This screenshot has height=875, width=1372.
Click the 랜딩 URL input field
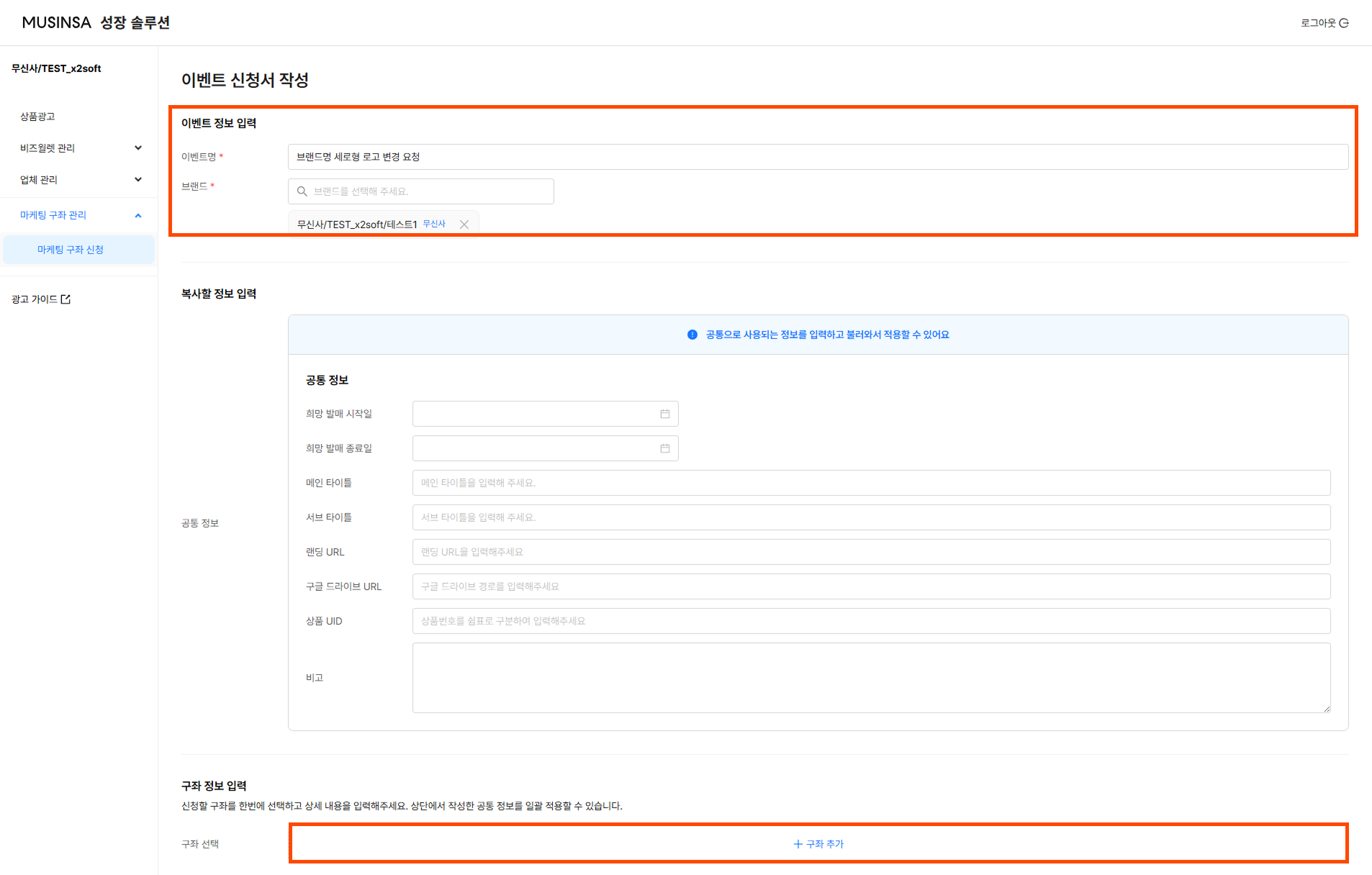coord(871,552)
